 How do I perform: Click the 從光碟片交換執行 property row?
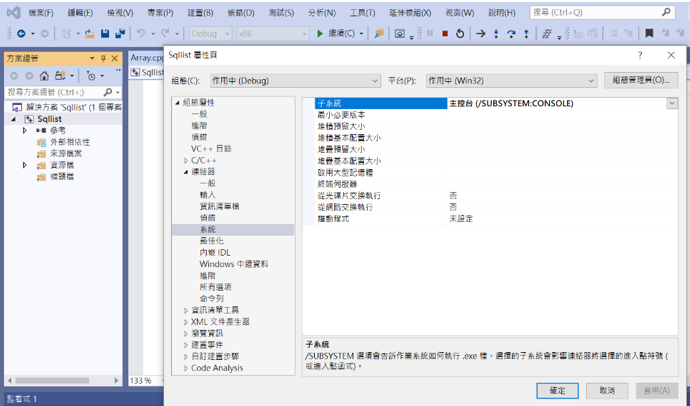click(496, 195)
